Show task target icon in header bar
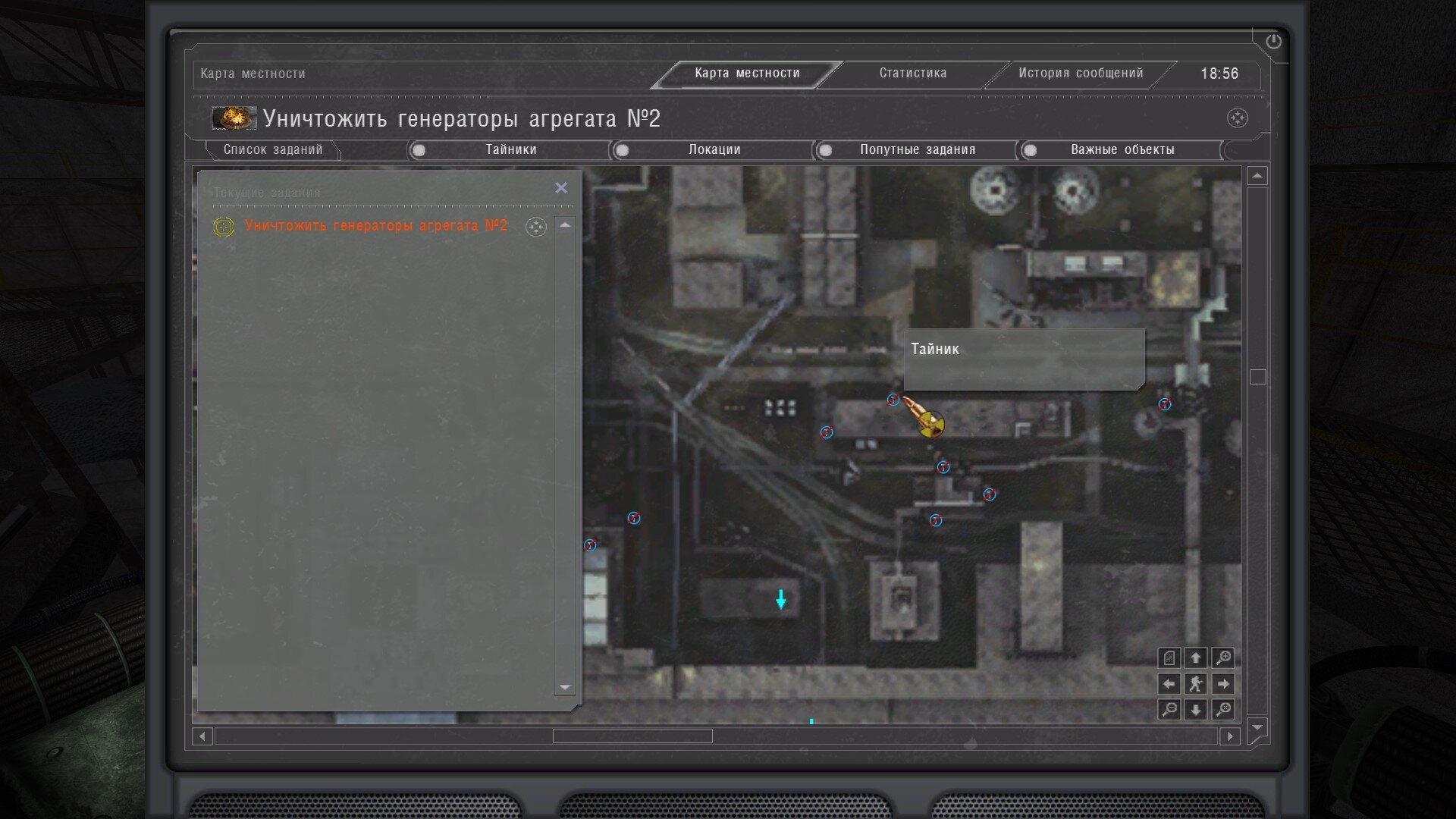This screenshot has height=819, width=1456. [1237, 118]
